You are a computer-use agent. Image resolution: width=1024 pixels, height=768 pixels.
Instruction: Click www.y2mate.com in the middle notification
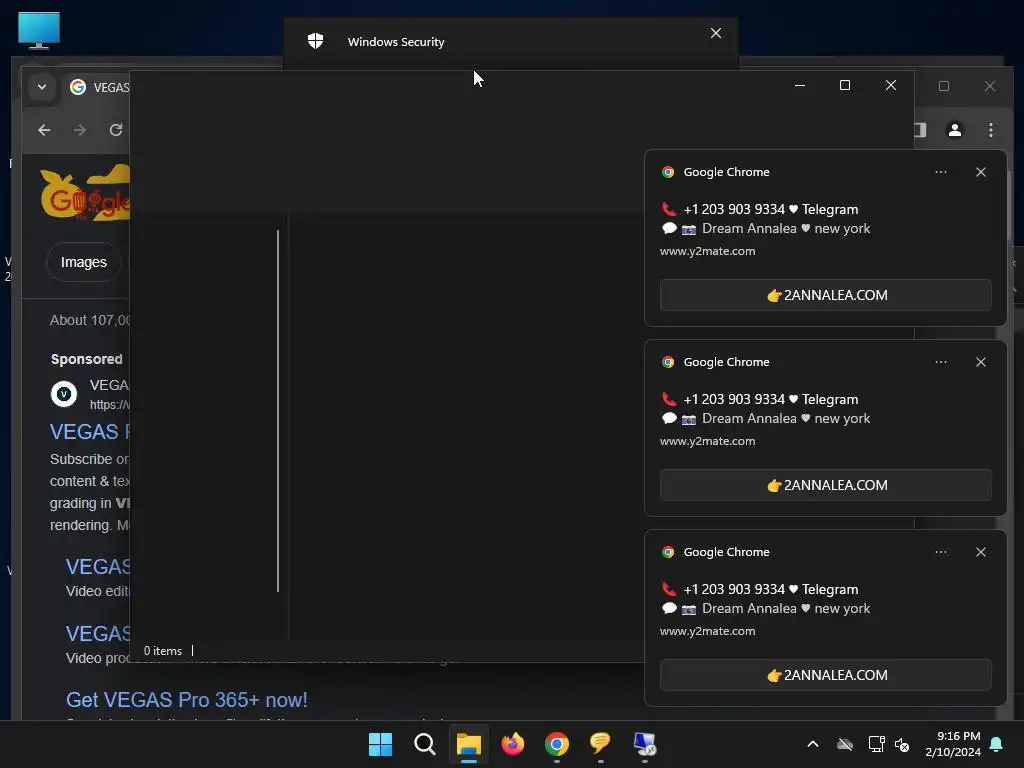click(707, 441)
